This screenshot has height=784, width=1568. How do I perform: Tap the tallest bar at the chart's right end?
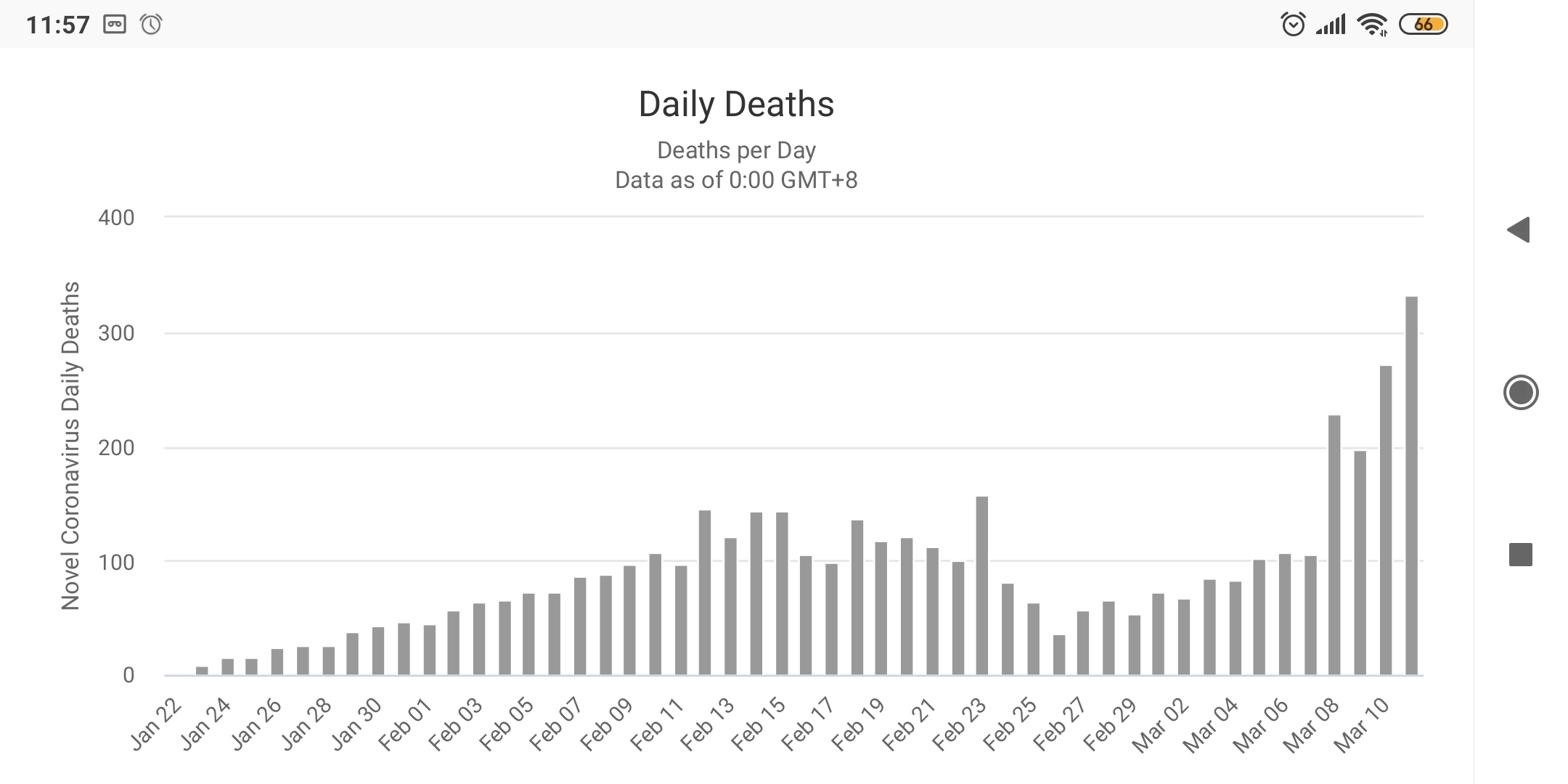click(x=1411, y=486)
